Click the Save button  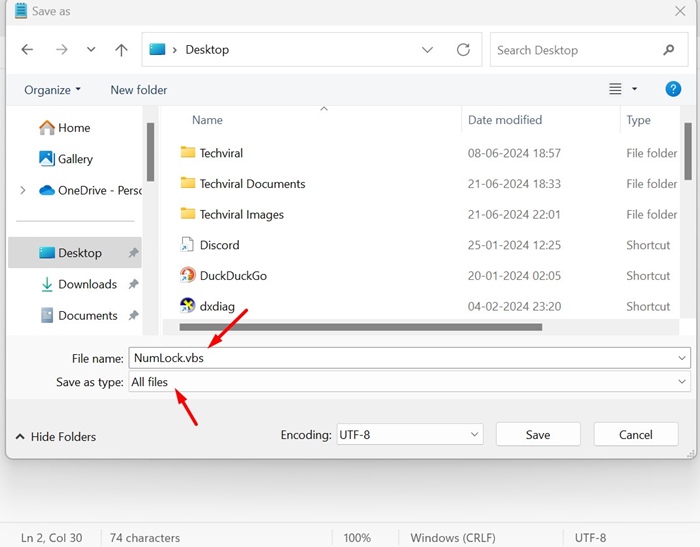point(538,435)
